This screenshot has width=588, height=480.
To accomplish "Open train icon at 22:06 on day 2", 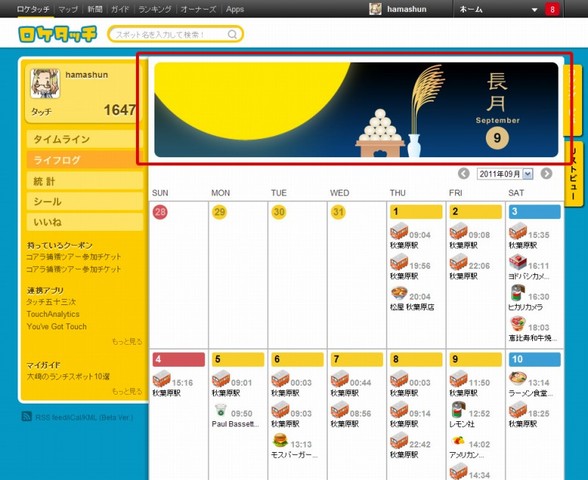I will [x=458, y=262].
